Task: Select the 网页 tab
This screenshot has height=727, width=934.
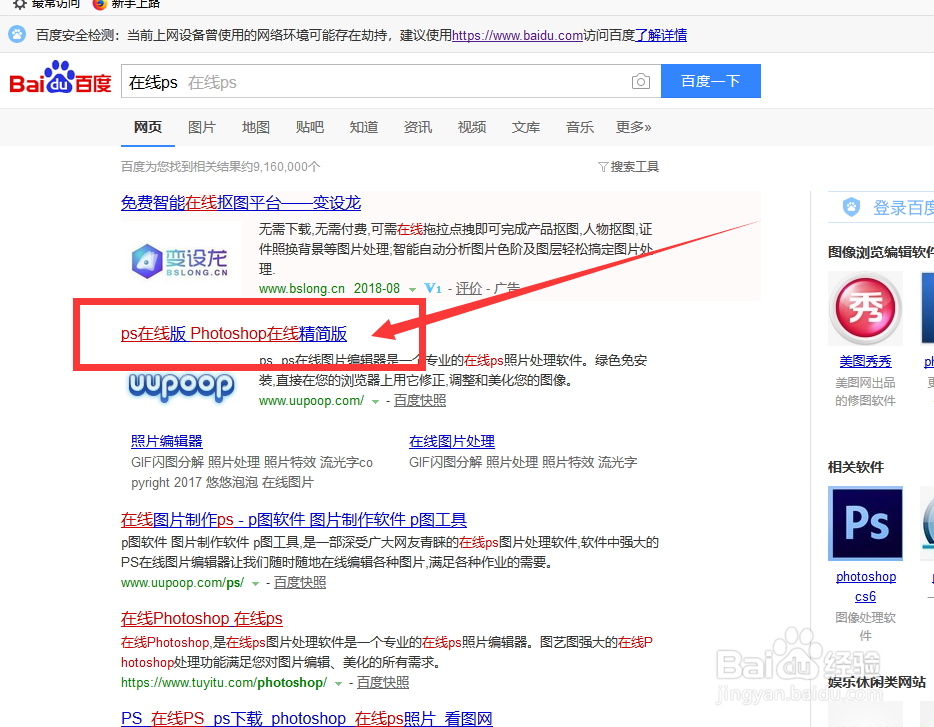Action: coord(148,127)
